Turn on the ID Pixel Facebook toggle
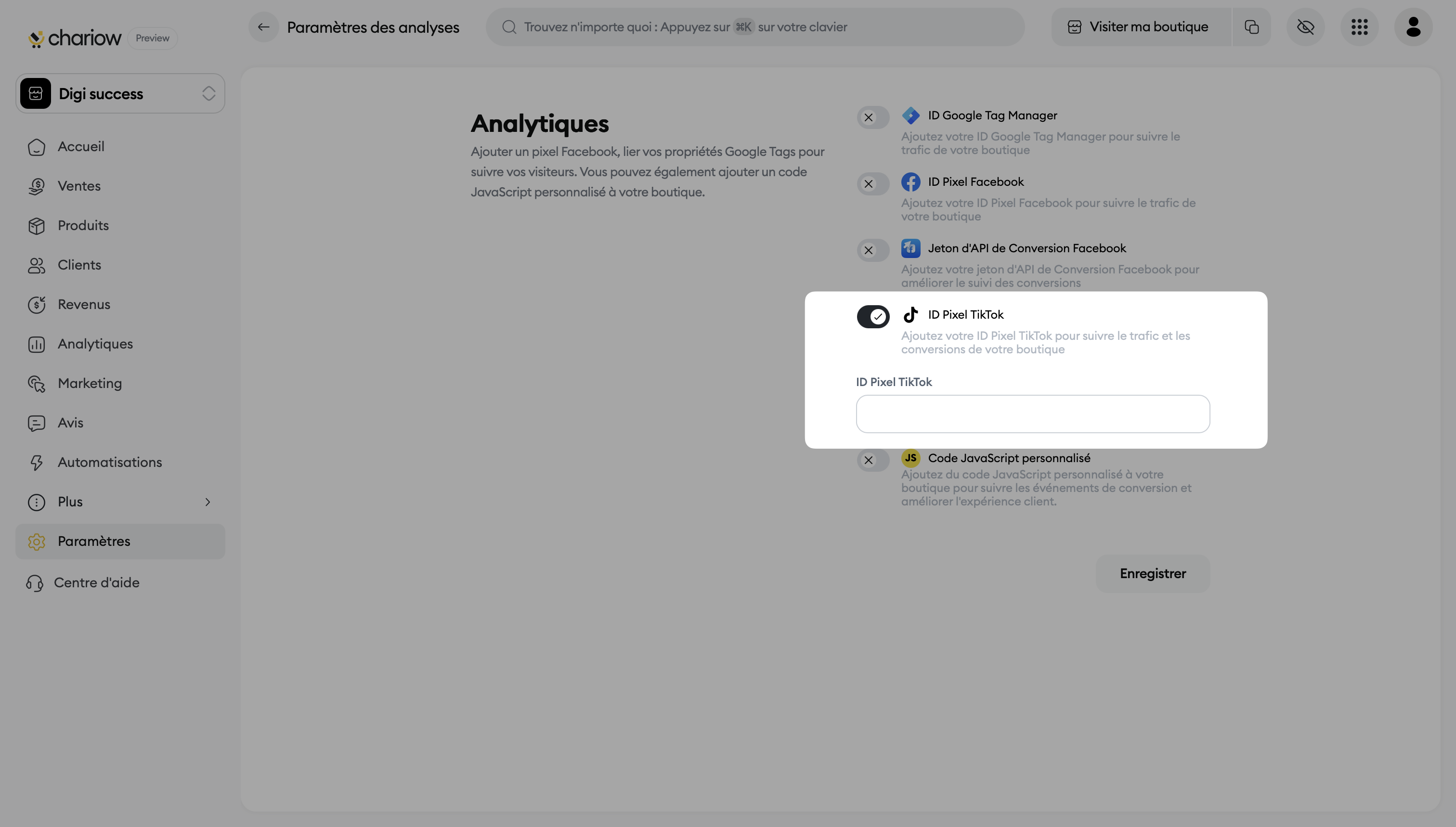The image size is (1456, 827). coord(873,184)
